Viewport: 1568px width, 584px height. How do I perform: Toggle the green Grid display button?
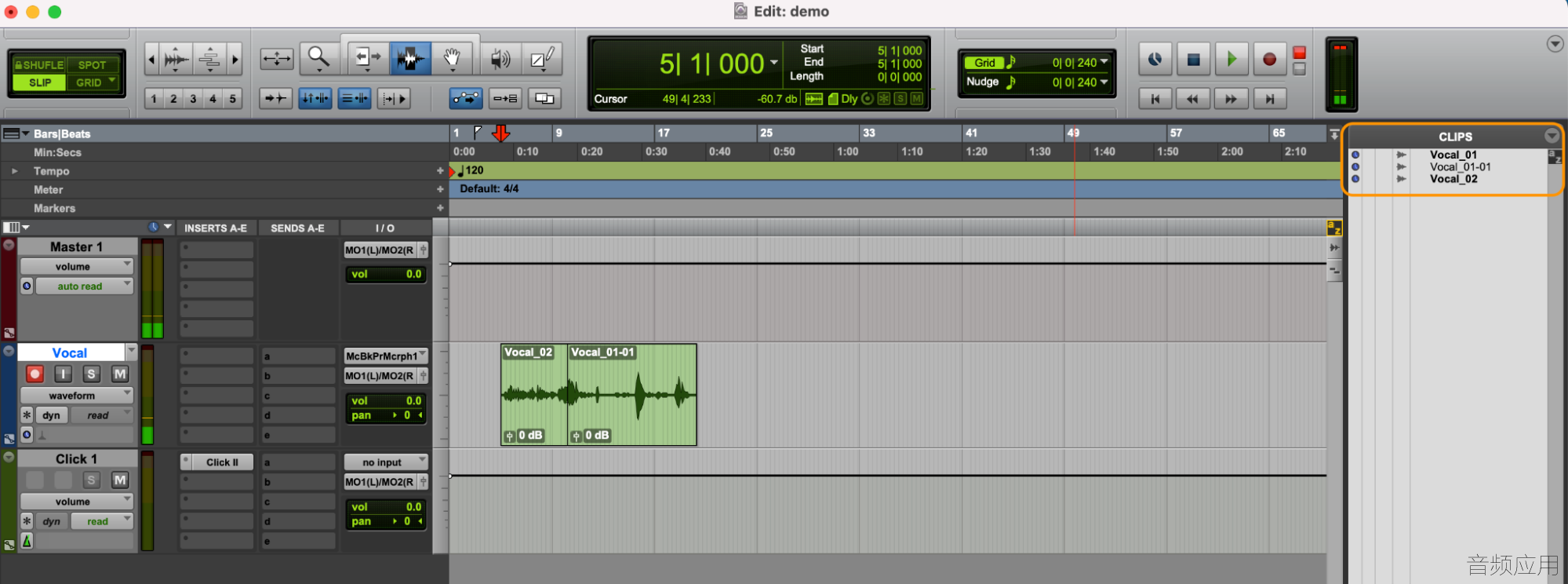984,63
